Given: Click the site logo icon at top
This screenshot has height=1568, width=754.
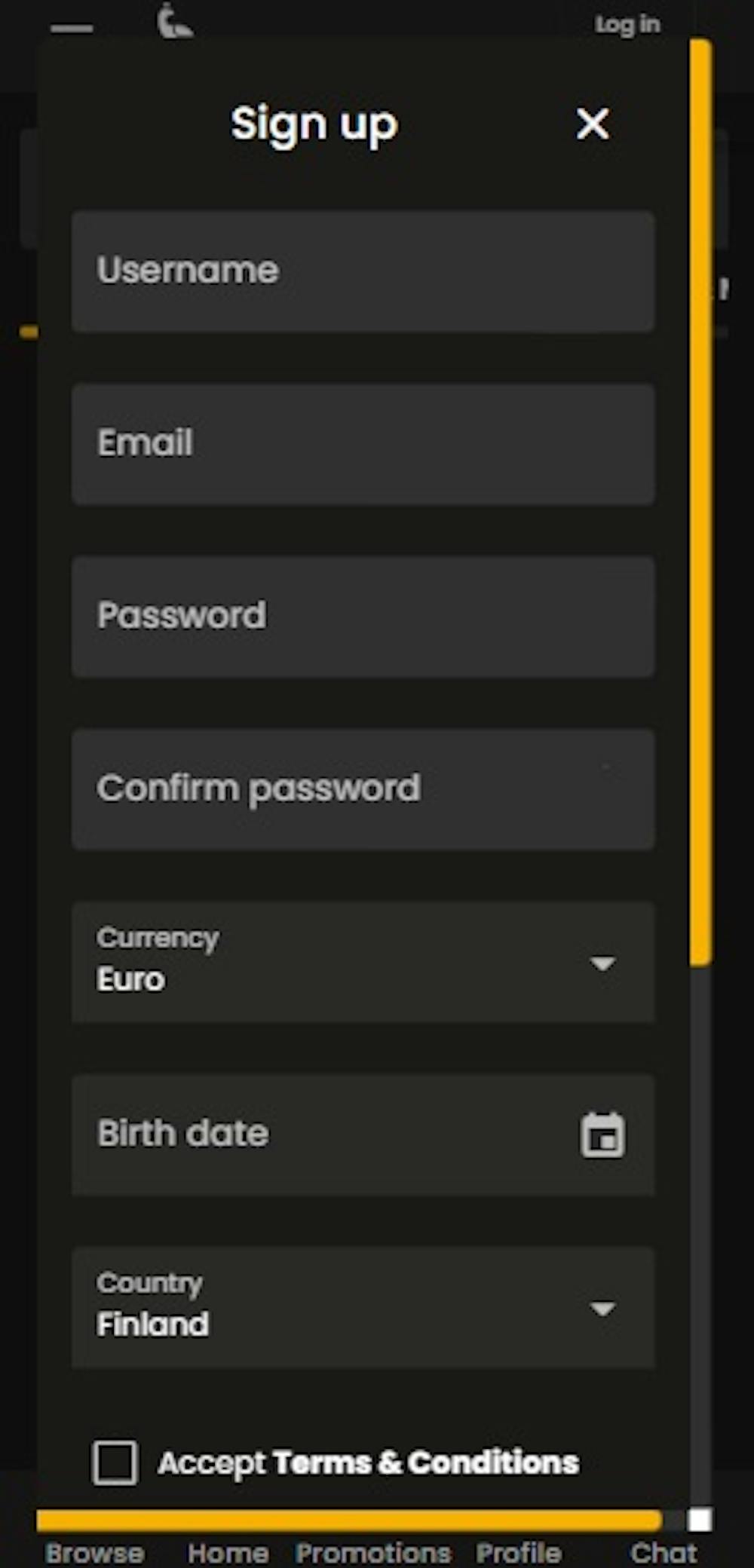Looking at the screenshot, I should pyautogui.click(x=174, y=21).
